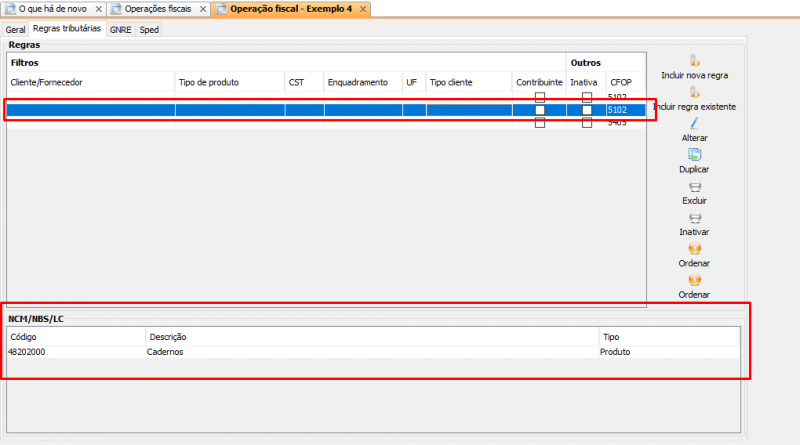Close the O que há de novo tab
The height and width of the screenshot is (445, 800).
[x=98, y=9]
